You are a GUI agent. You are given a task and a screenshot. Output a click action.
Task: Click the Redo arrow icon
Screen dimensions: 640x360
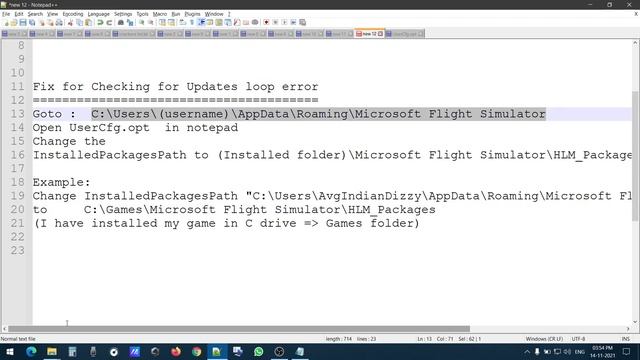point(109,22)
